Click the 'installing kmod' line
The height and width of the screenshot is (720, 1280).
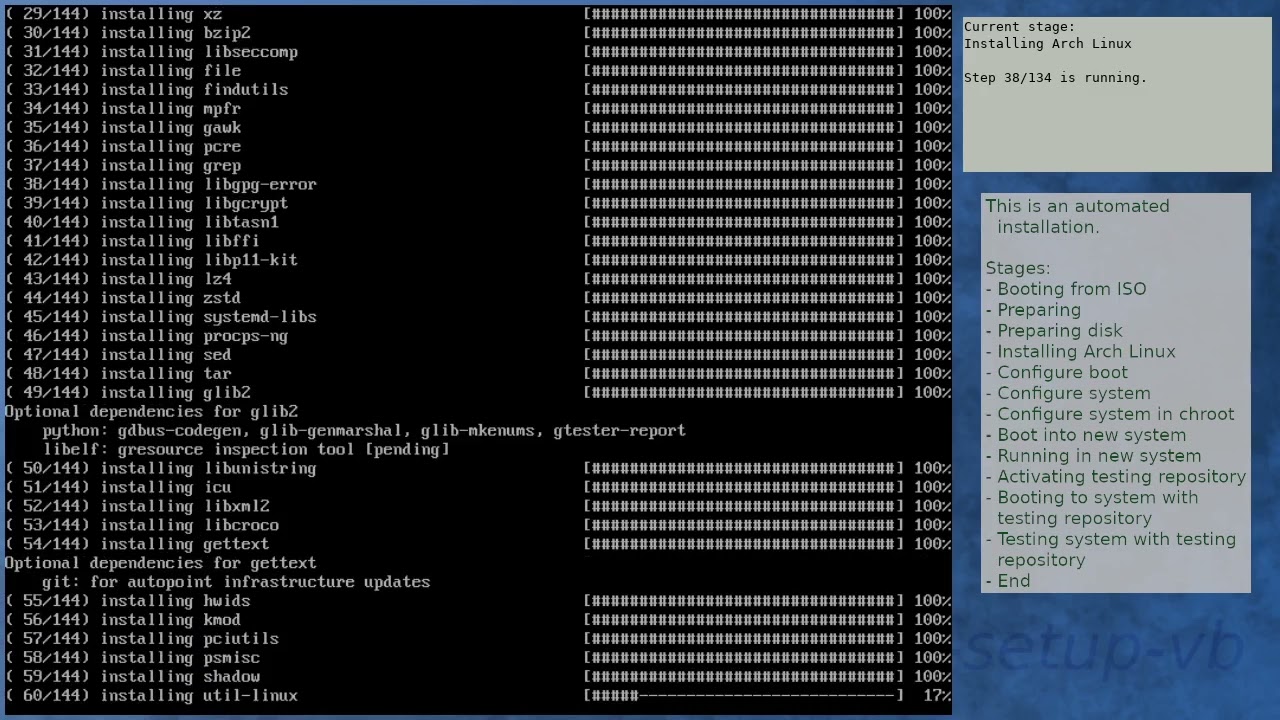[x=478, y=620]
